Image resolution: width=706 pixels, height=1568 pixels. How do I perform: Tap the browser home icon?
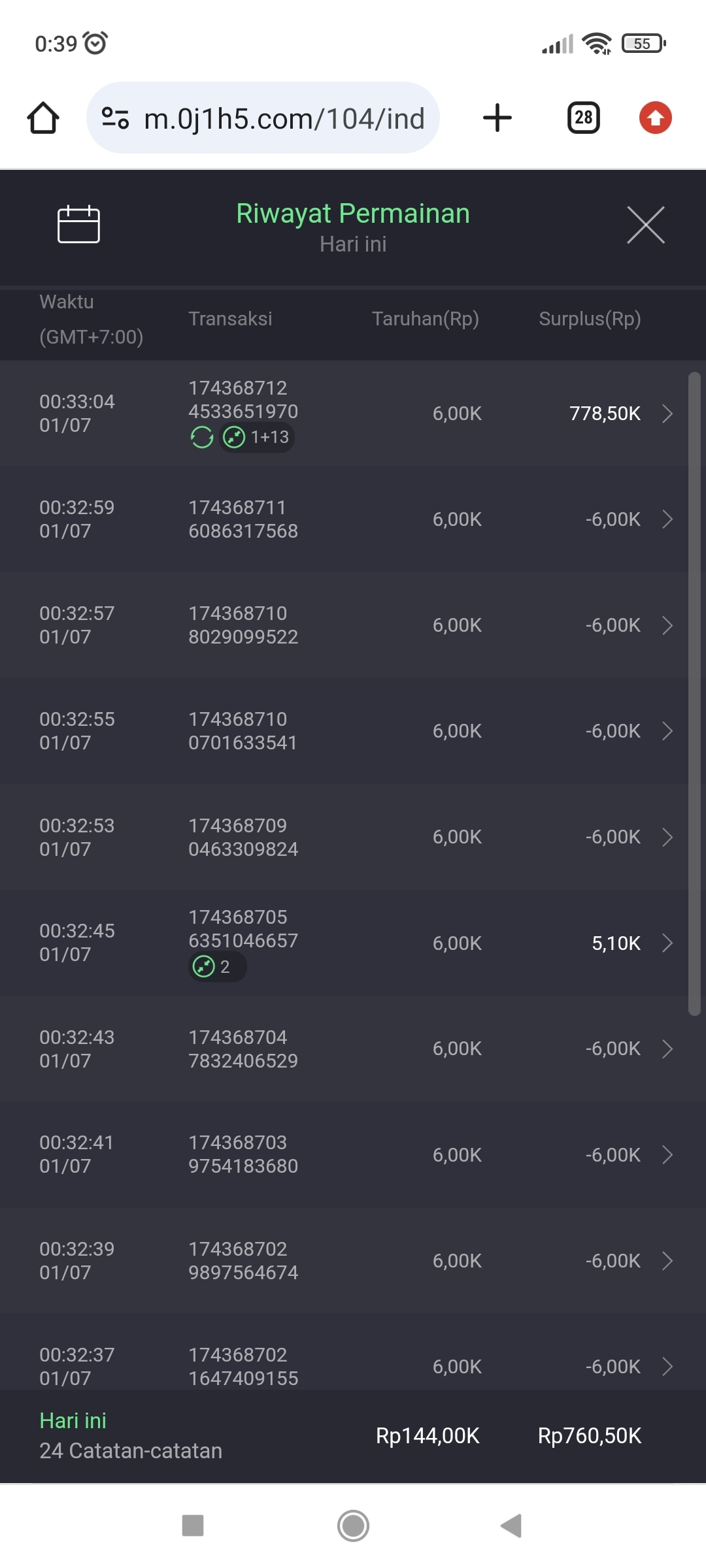coord(43,118)
